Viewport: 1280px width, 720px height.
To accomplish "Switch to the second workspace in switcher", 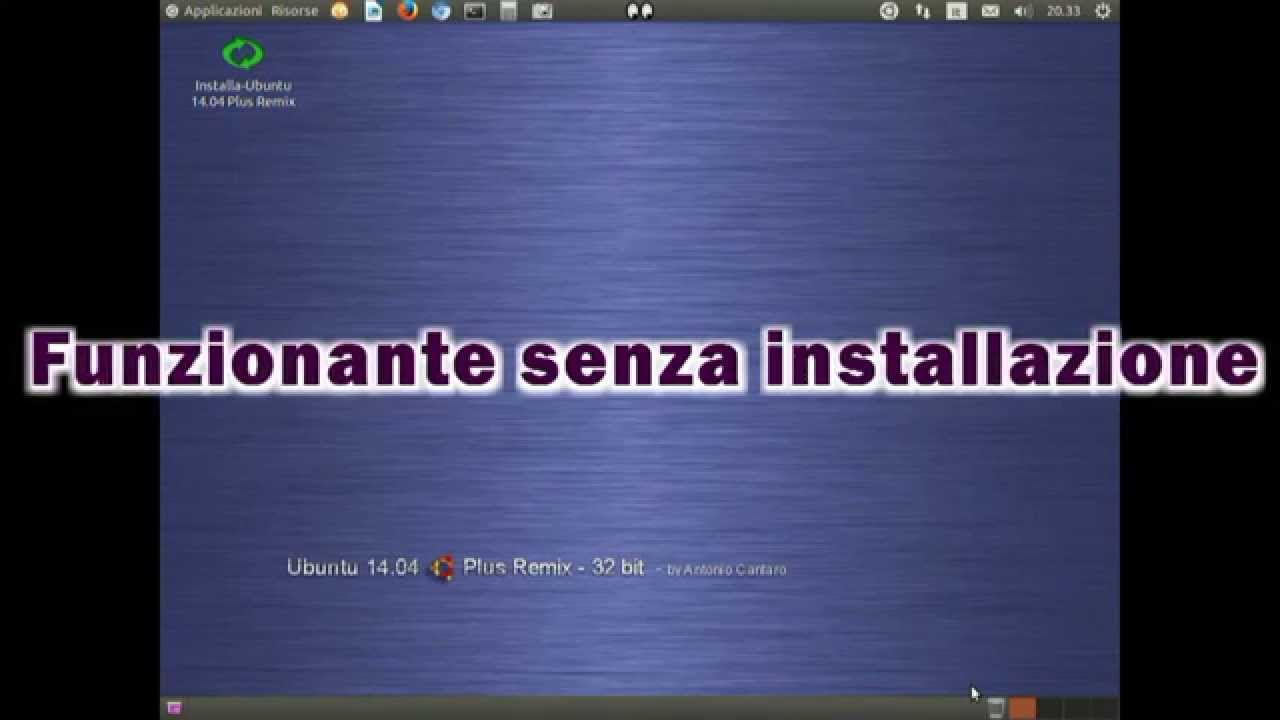I will pyautogui.click(x=1049, y=708).
